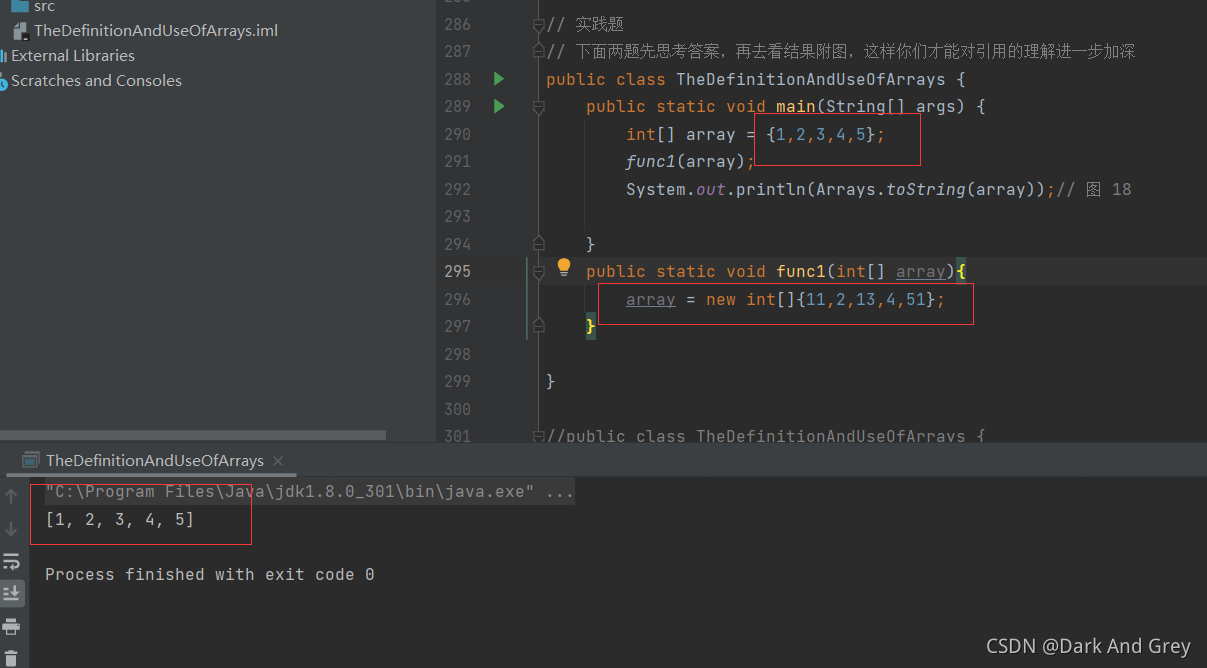The width and height of the screenshot is (1207, 668).
Task: Click the console output "[1, 2, 3, 4, 5]"
Action: tap(120, 520)
